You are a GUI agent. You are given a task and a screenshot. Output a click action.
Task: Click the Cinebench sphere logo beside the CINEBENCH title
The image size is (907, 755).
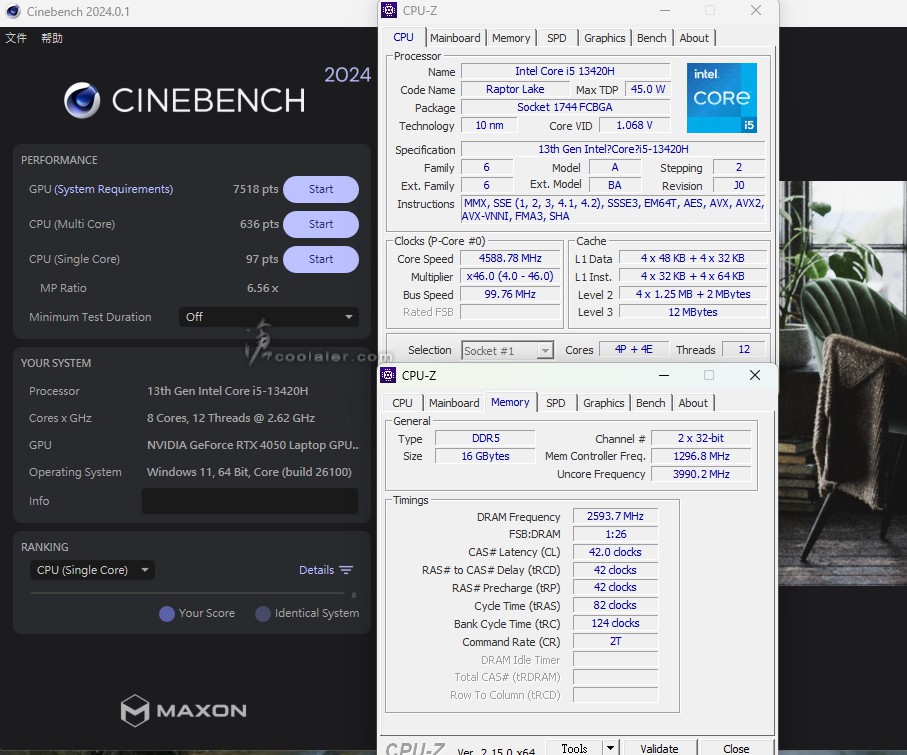[82, 100]
